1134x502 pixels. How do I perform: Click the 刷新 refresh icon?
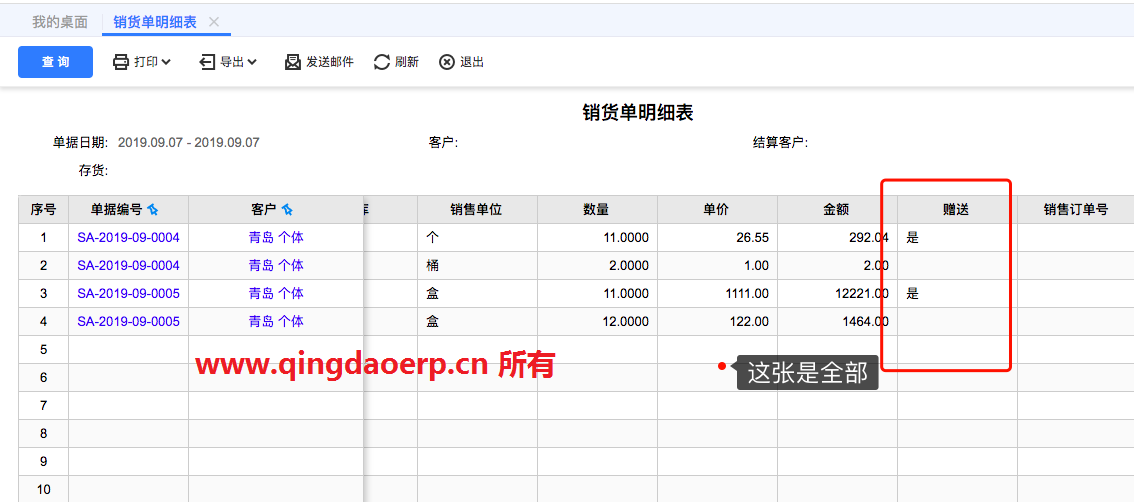coord(382,62)
